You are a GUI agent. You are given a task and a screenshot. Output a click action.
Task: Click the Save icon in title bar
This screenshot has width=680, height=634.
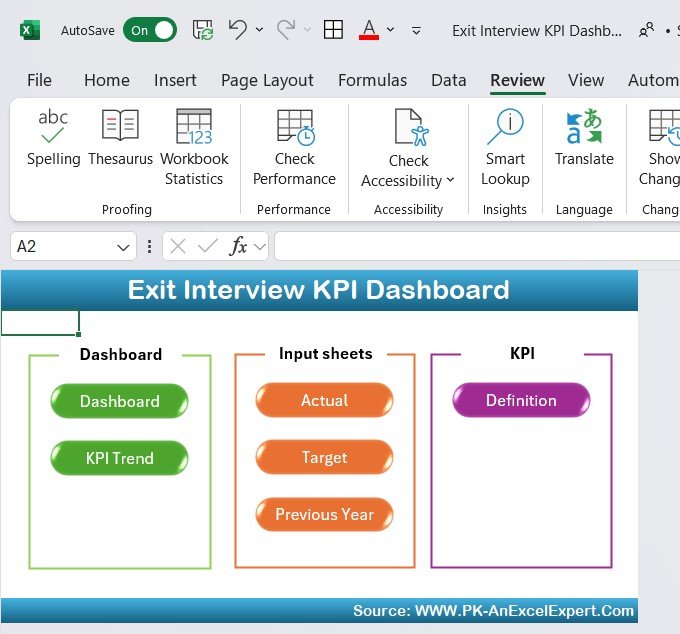[x=203, y=30]
